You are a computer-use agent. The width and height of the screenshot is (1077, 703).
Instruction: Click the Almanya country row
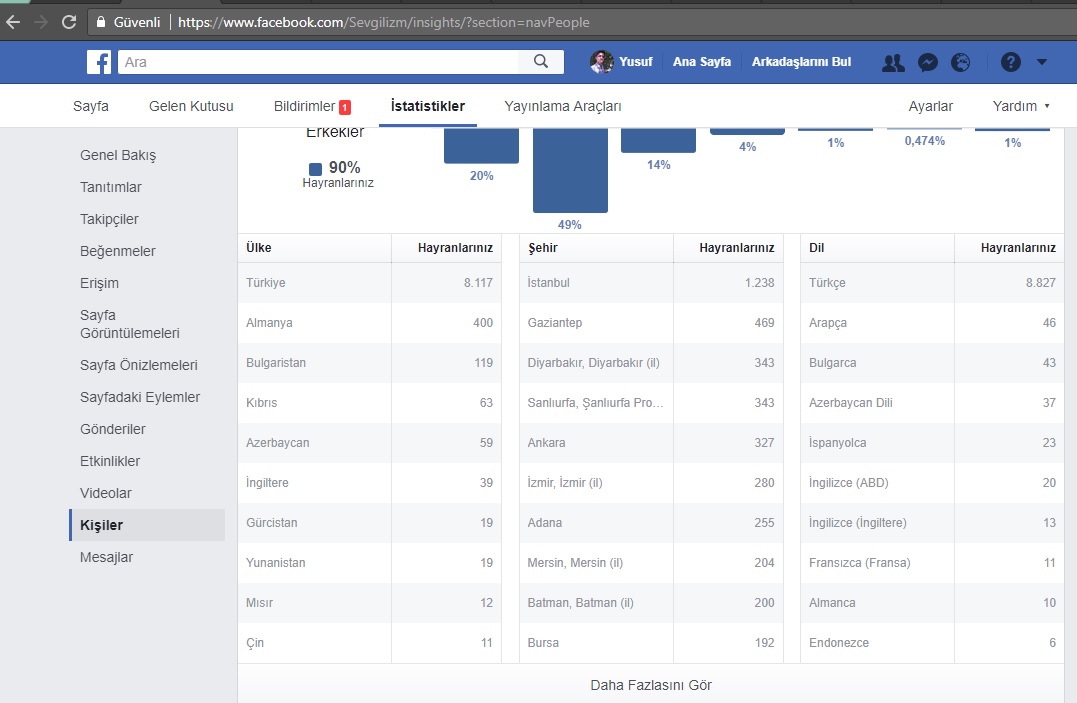click(370, 322)
